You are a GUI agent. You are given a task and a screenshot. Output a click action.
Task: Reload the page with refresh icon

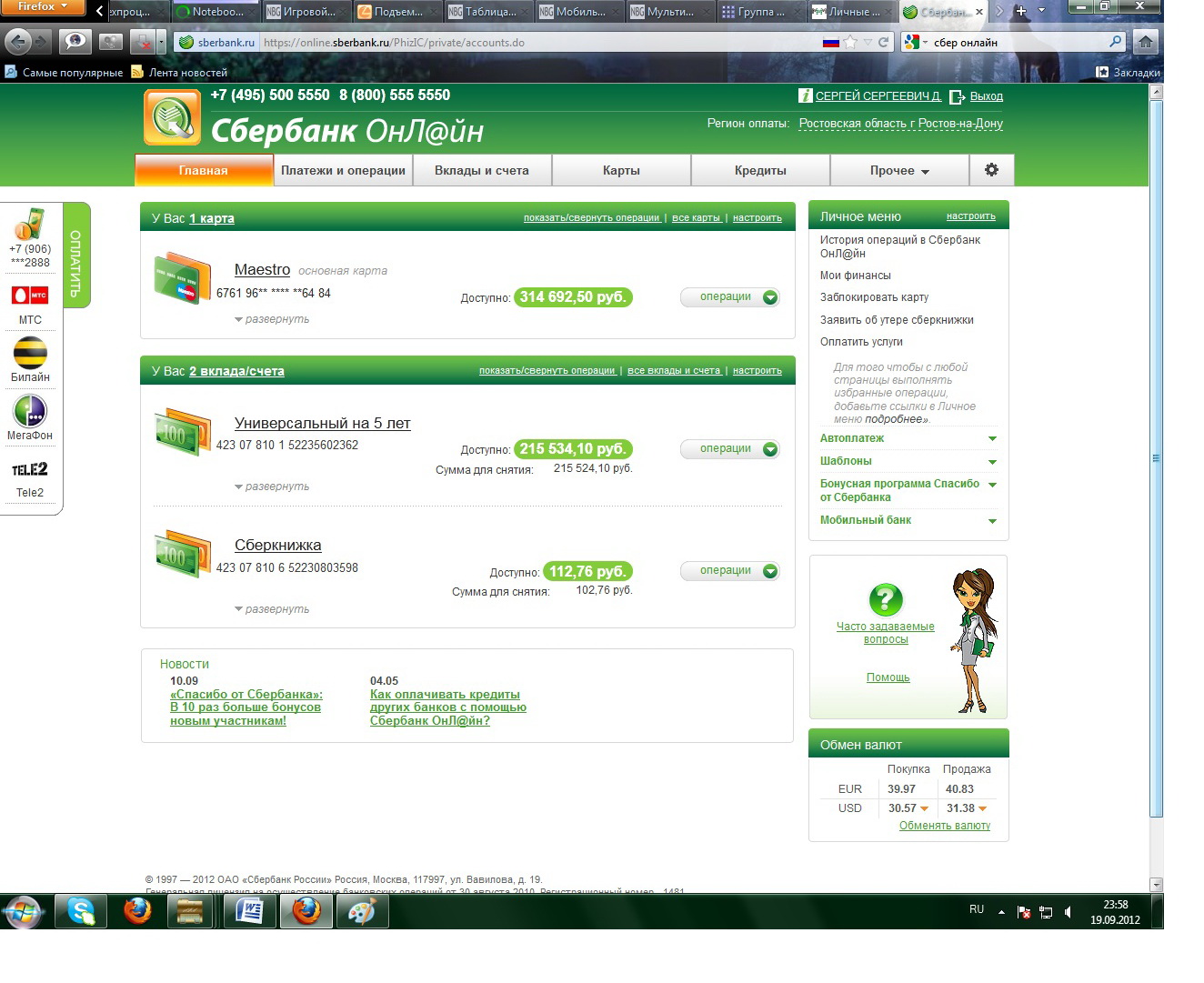[x=883, y=43]
